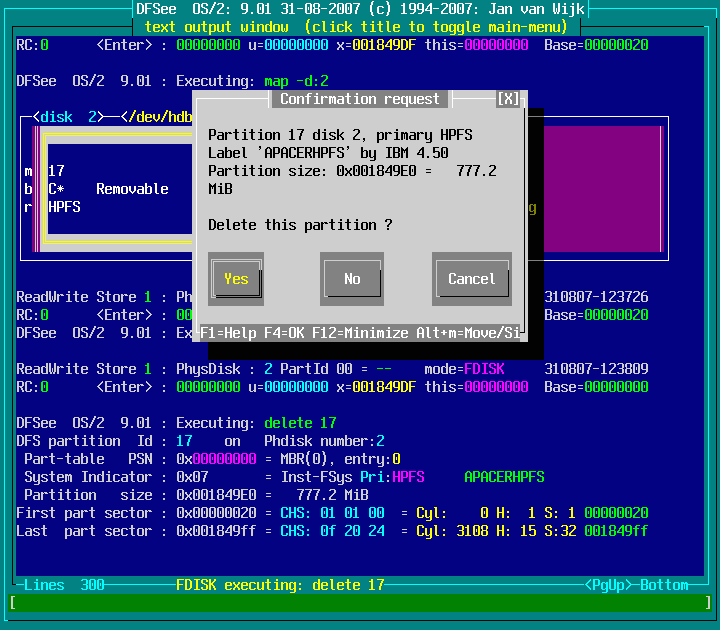The image size is (720, 630).
Task: Click the Confirmation request title bar
Action: (359, 99)
